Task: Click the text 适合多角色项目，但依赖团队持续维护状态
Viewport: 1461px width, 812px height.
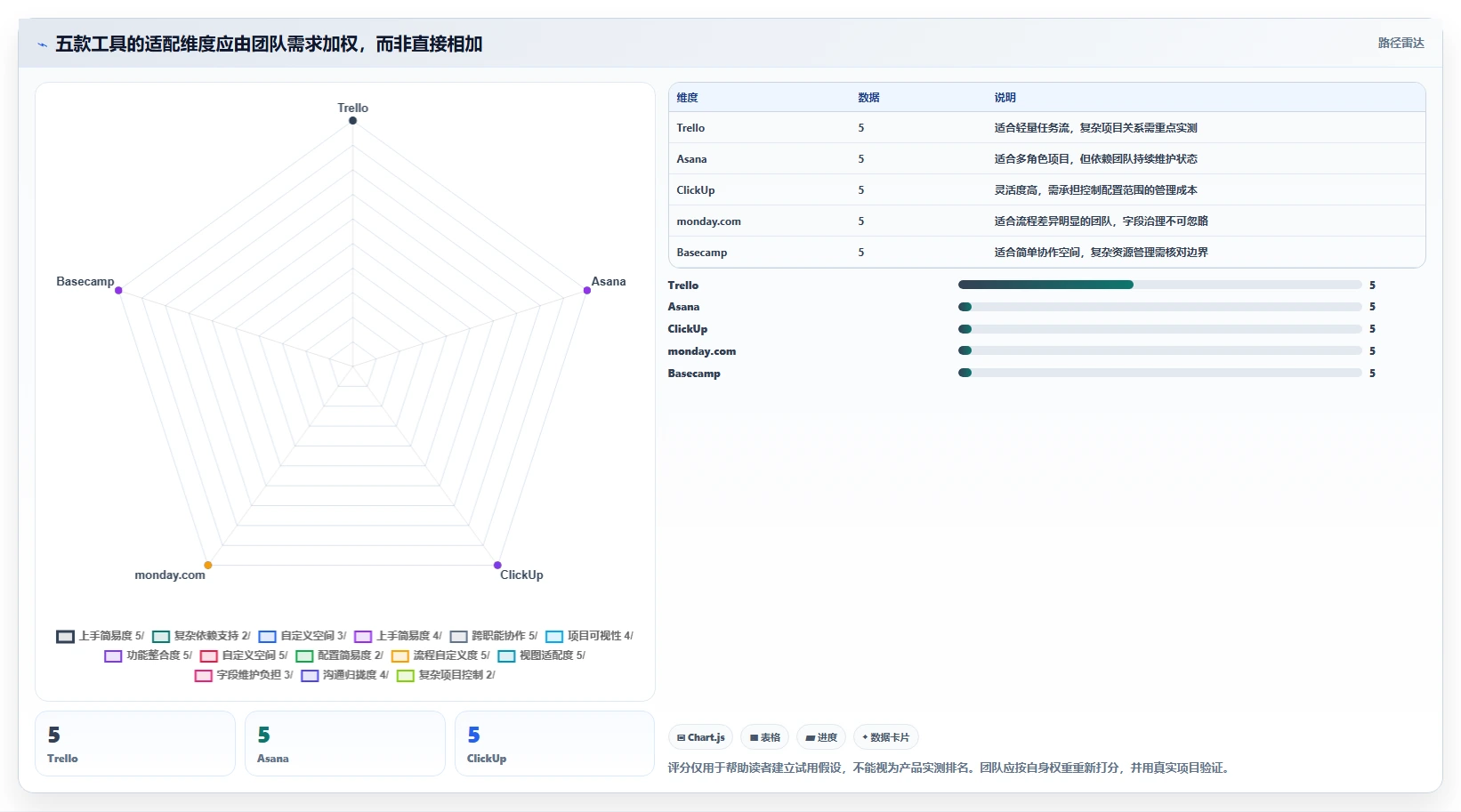Action: [1096, 159]
